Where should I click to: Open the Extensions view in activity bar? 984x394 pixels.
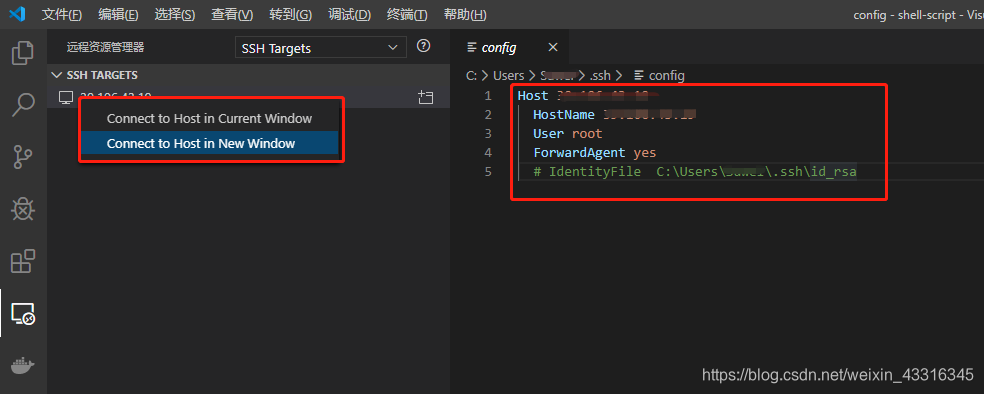23,261
